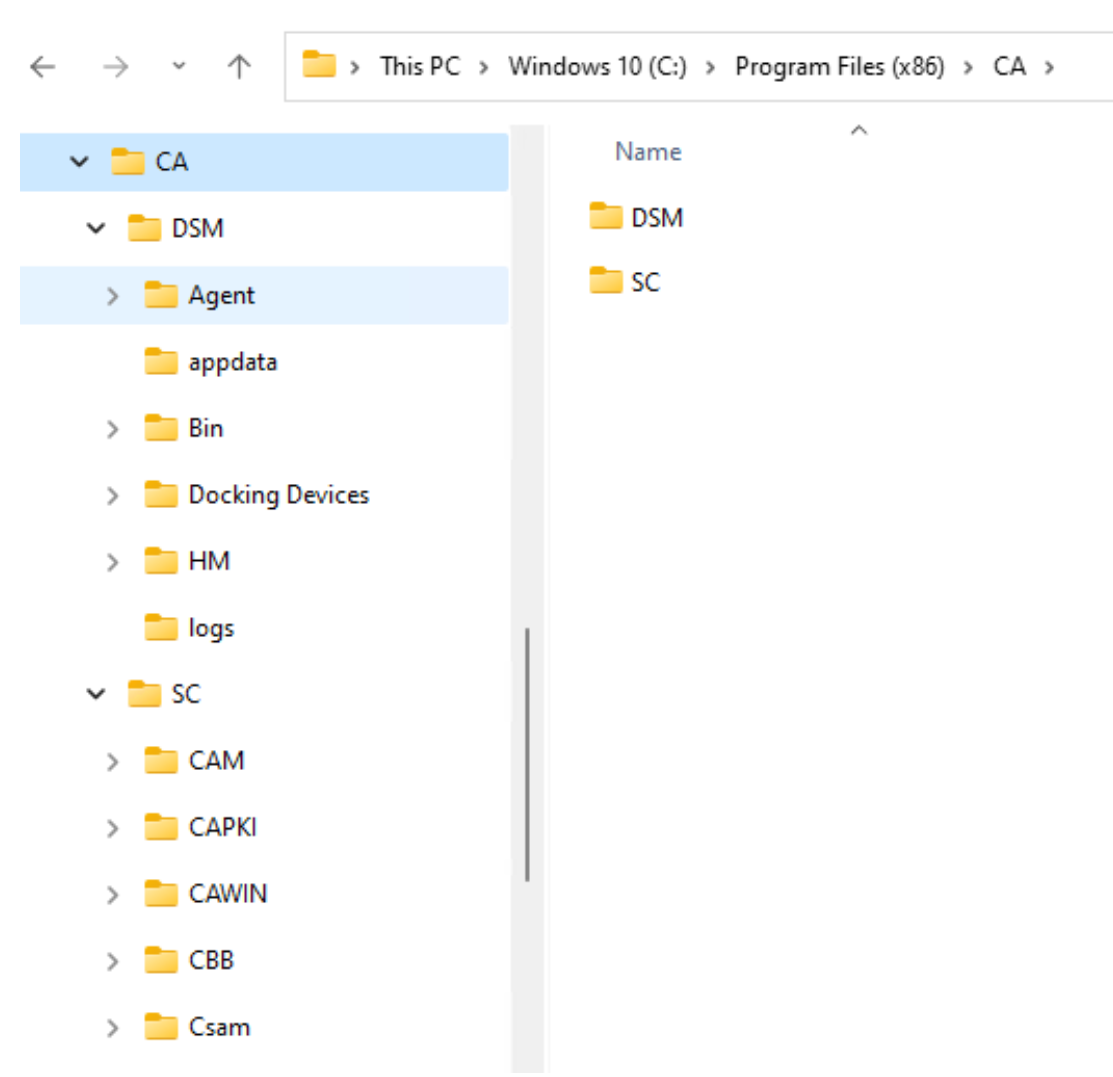Expand the Agent folder node
This screenshot has width=1113, height=1077.
[x=112, y=296]
